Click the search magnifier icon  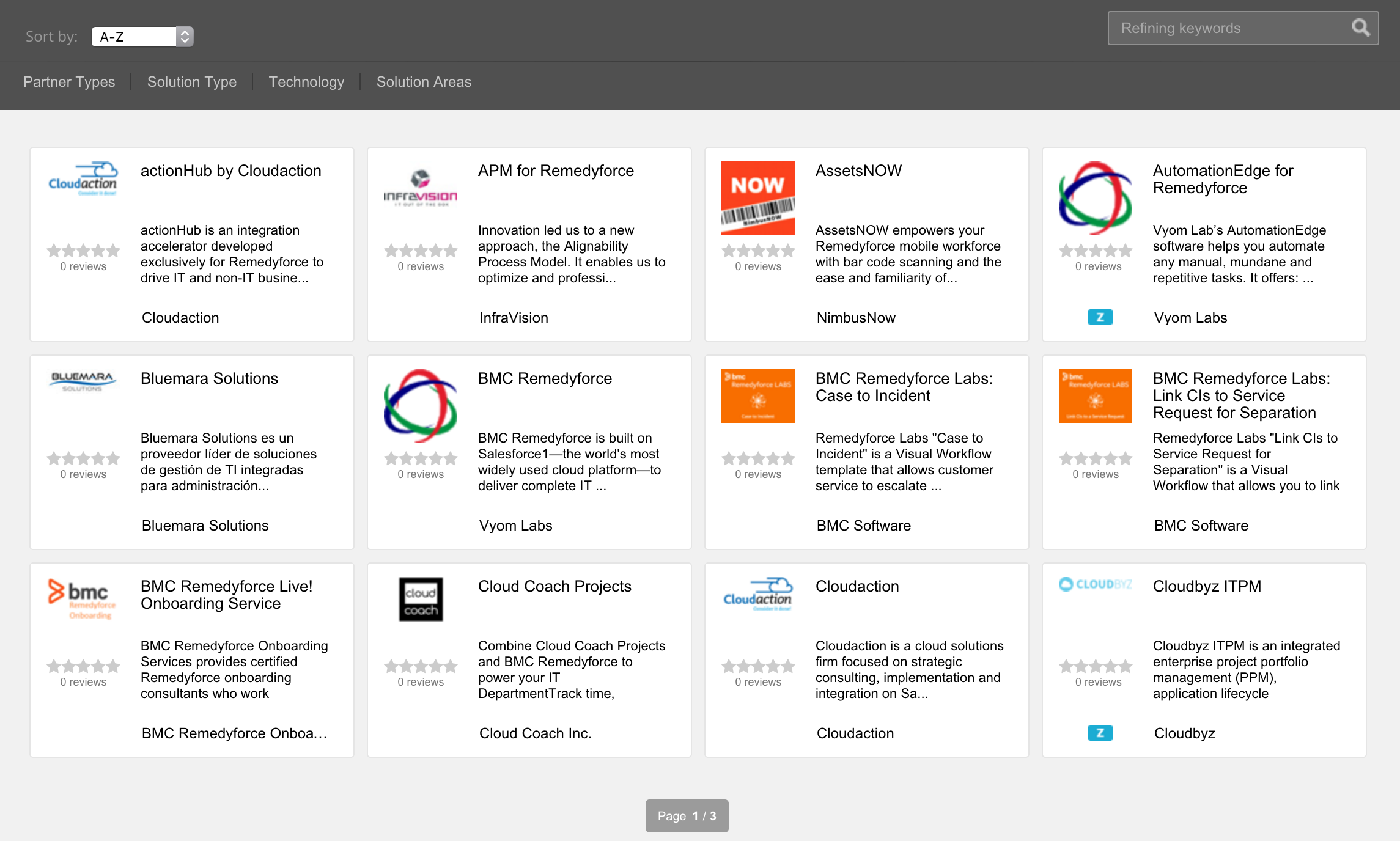click(x=1360, y=28)
